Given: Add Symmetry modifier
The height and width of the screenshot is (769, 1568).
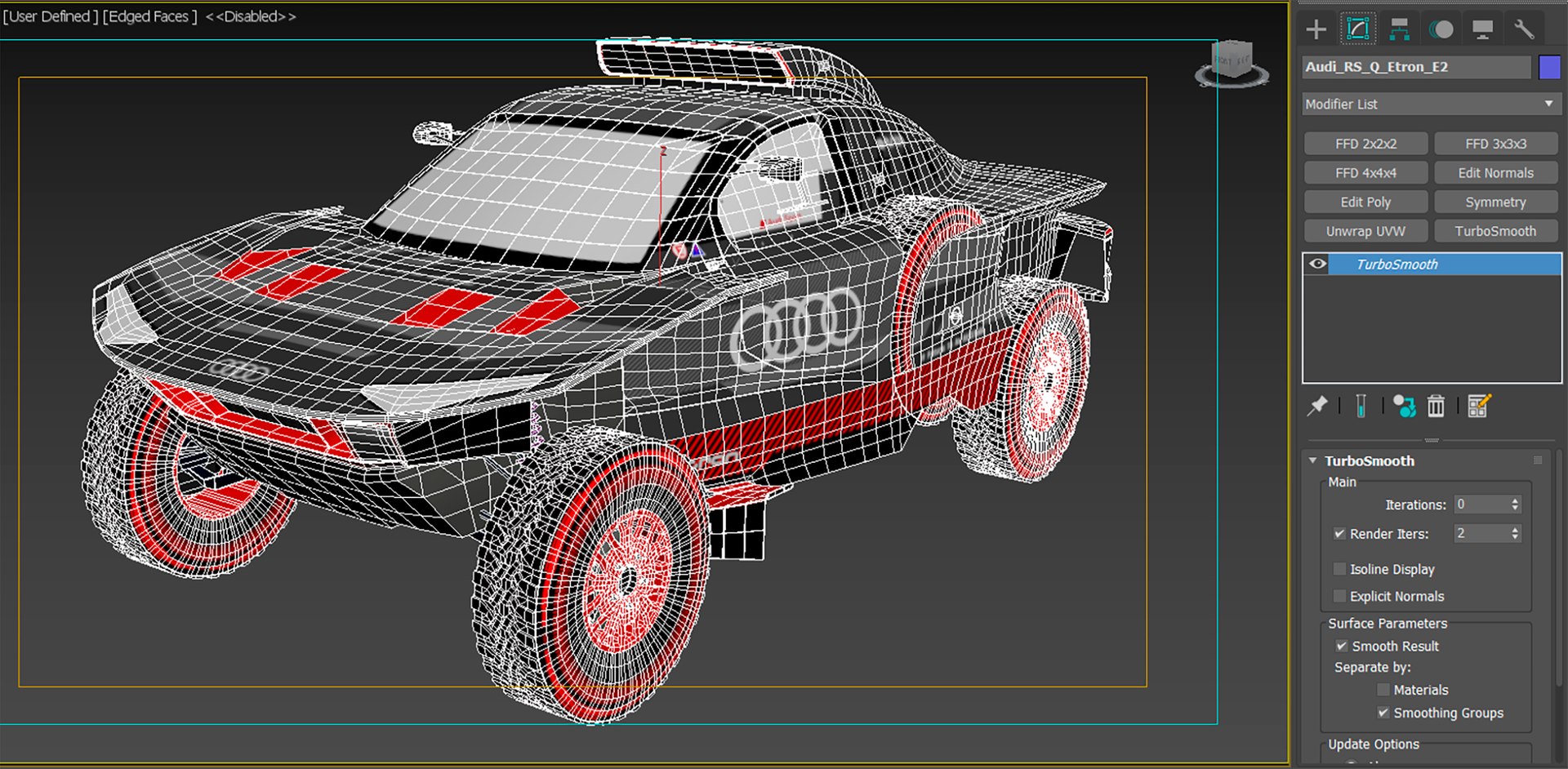Looking at the screenshot, I should click(x=1495, y=202).
